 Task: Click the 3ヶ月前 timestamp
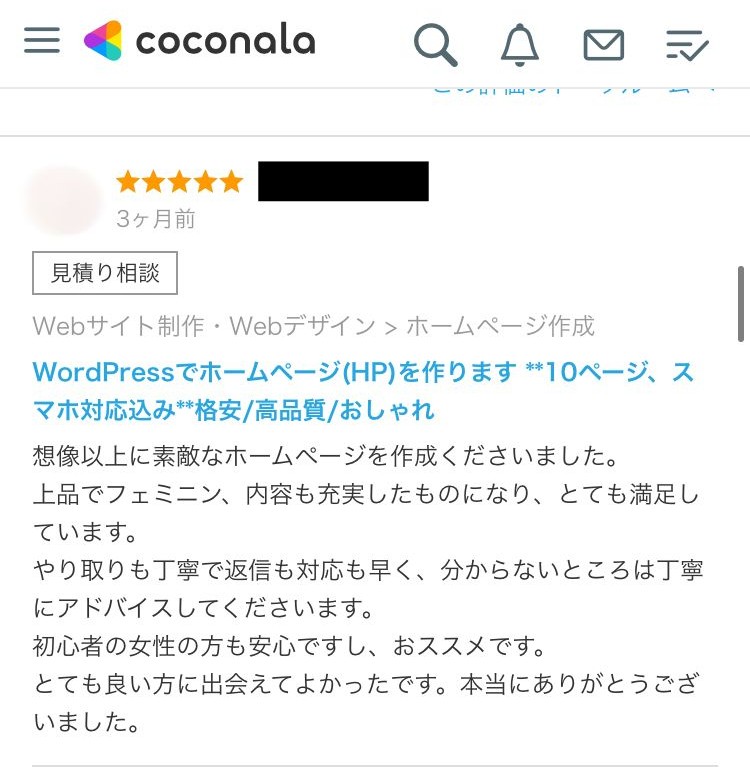156,219
